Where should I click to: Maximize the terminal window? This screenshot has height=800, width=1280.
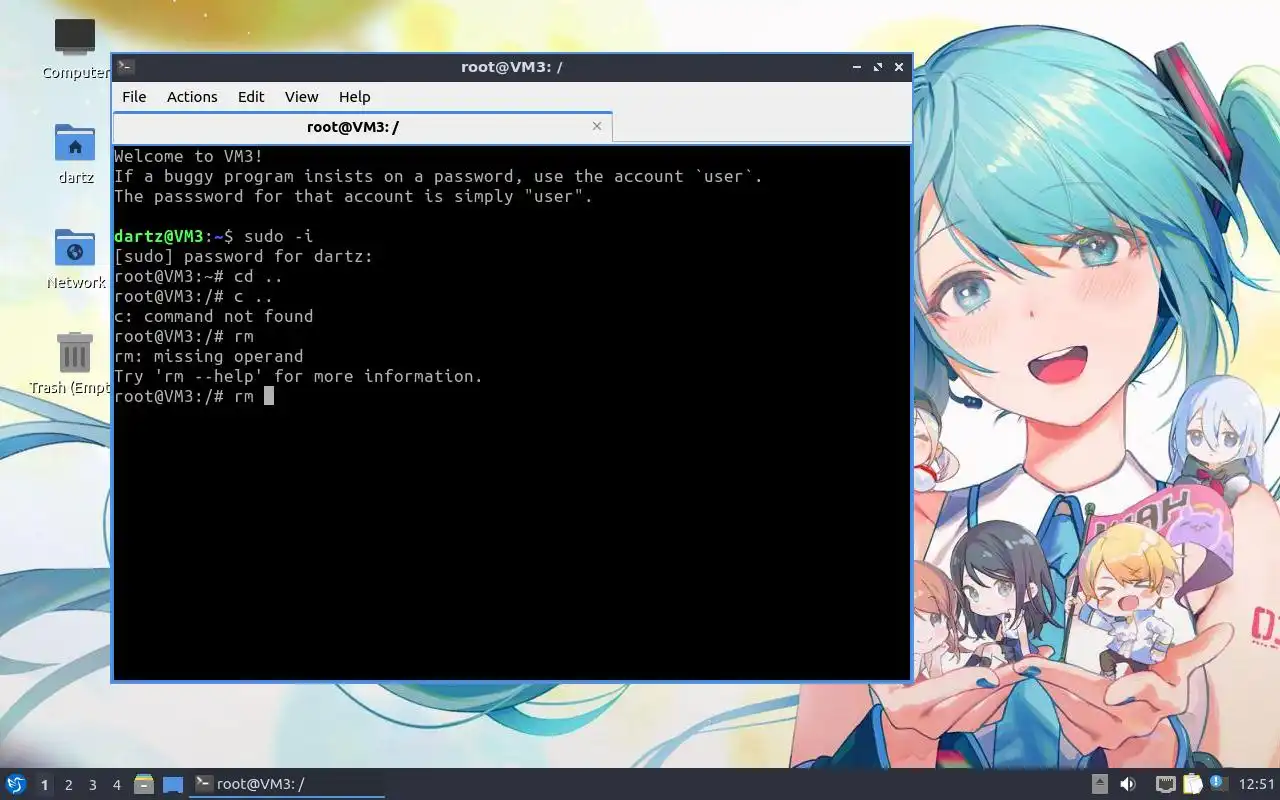pyautogui.click(x=878, y=67)
